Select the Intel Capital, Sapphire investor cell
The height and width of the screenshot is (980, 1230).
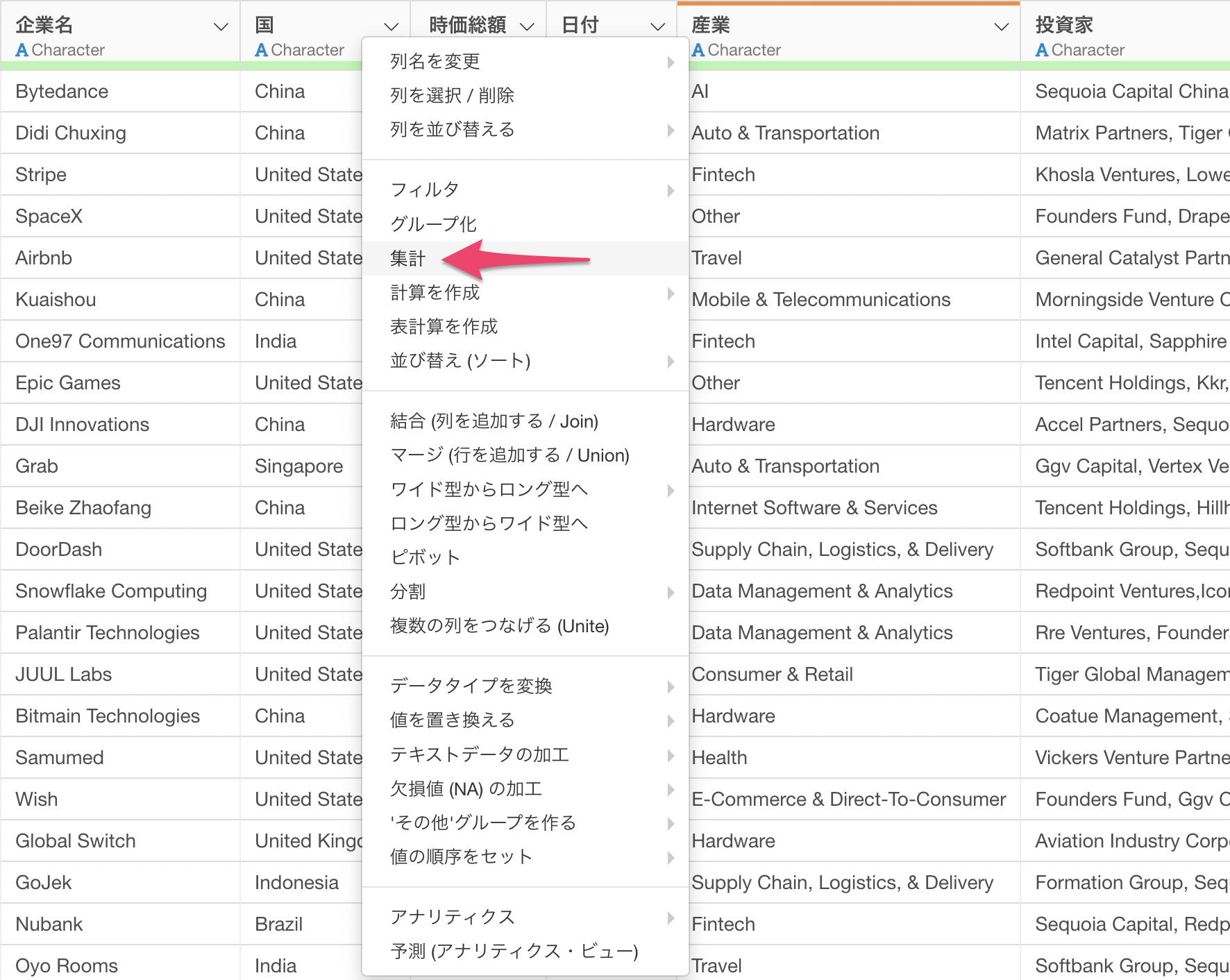1125,341
